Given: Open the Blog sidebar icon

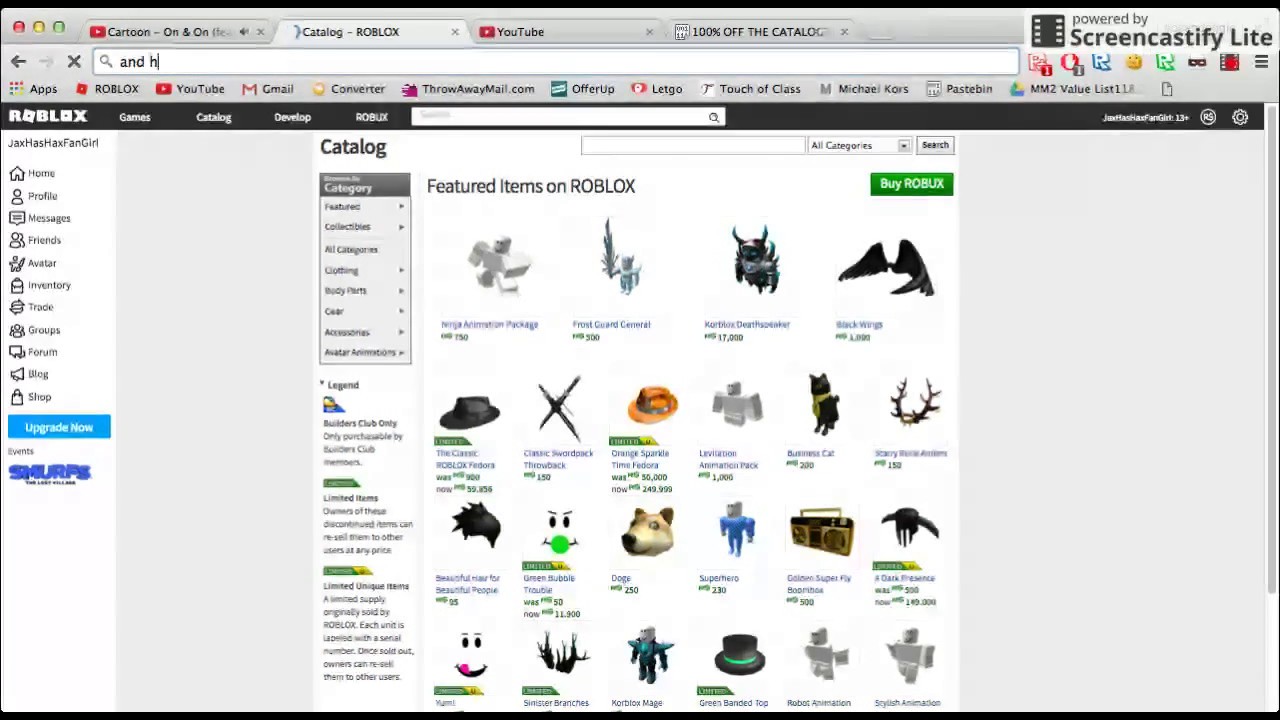Looking at the screenshot, I should click(x=17, y=374).
